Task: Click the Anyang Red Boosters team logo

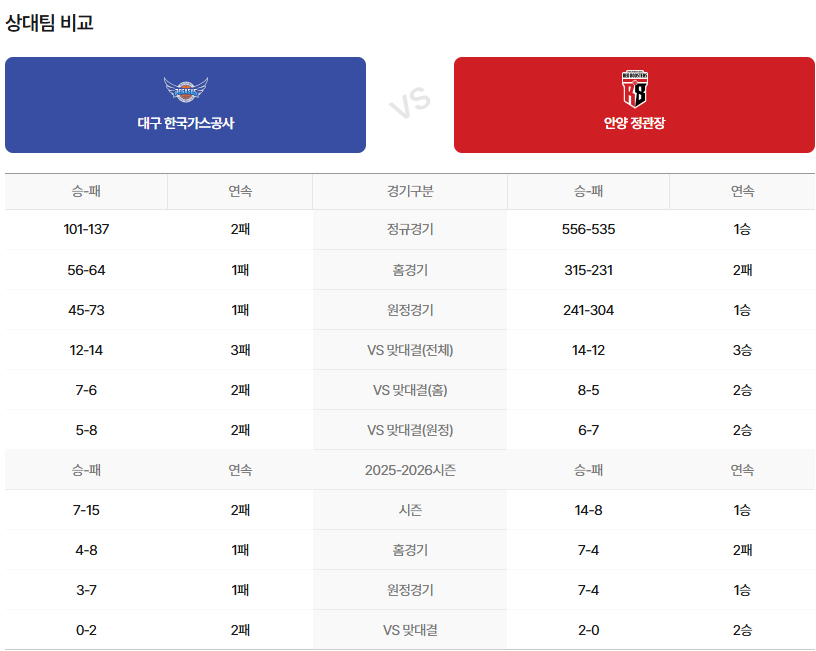Action: 634,89
